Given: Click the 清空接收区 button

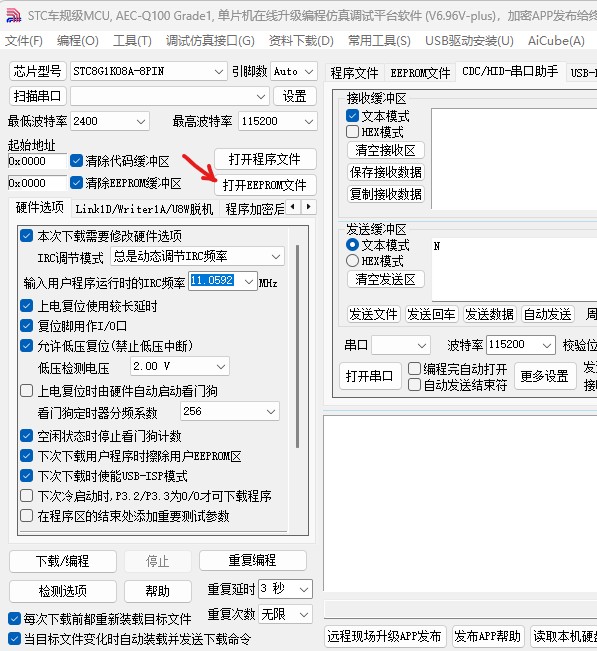Looking at the screenshot, I should coord(385,150).
